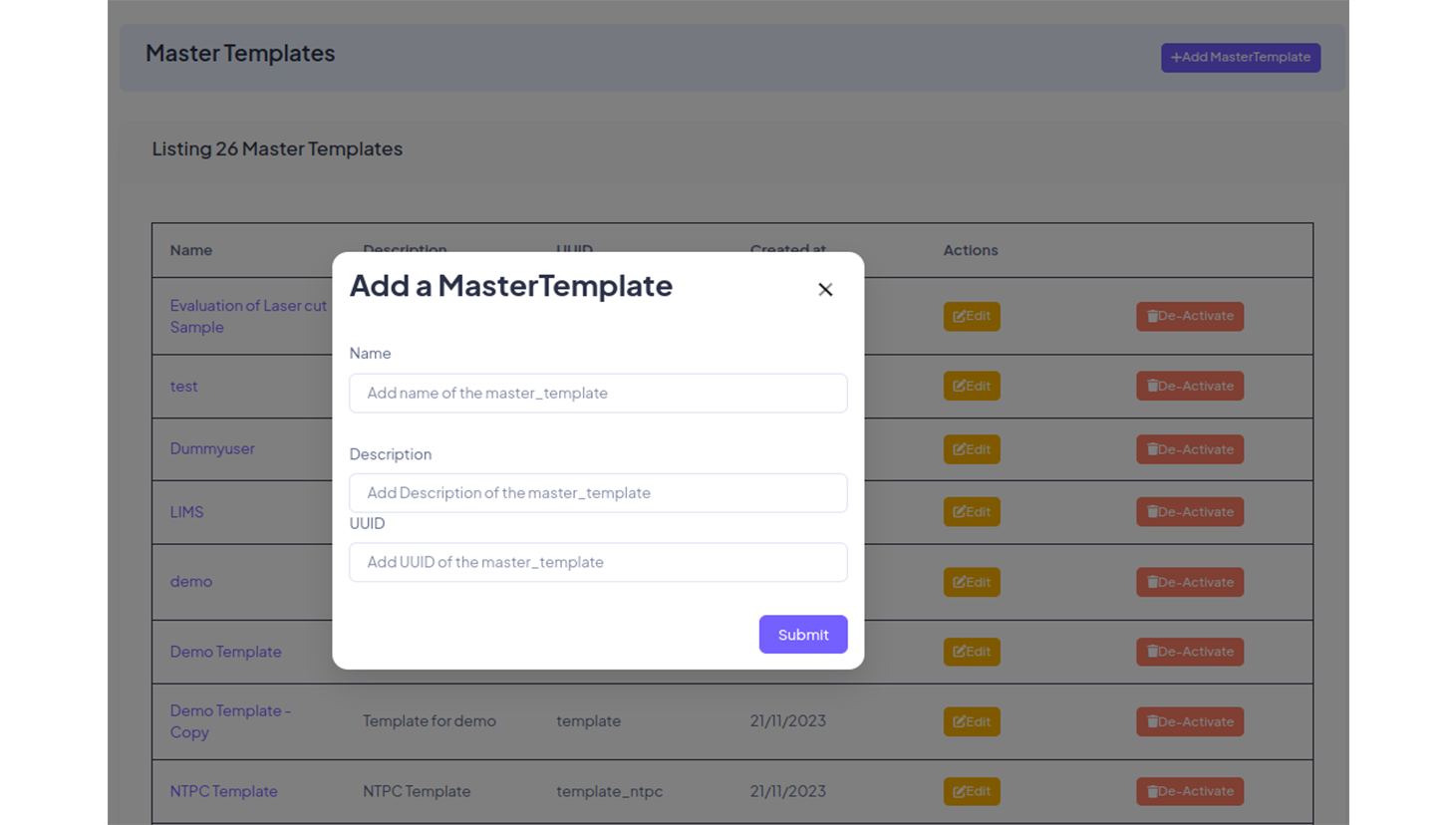Viewport: 1456px width, 825px height.
Task: Click the +Add MasterTemplate button
Action: click(x=1240, y=58)
